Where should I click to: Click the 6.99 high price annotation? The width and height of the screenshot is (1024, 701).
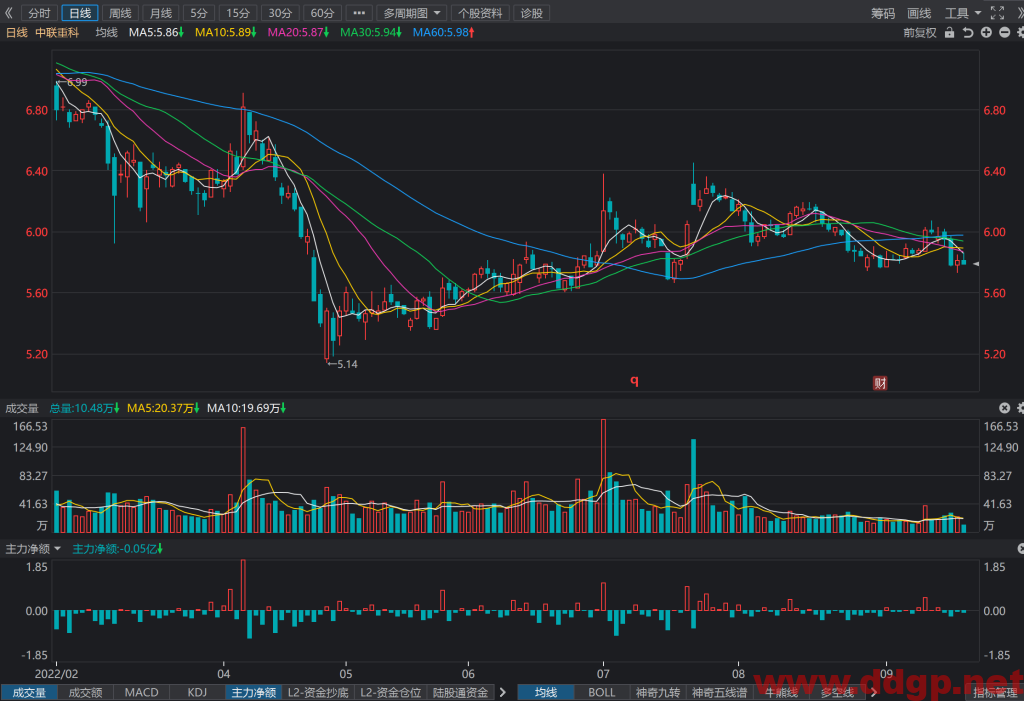72,82
